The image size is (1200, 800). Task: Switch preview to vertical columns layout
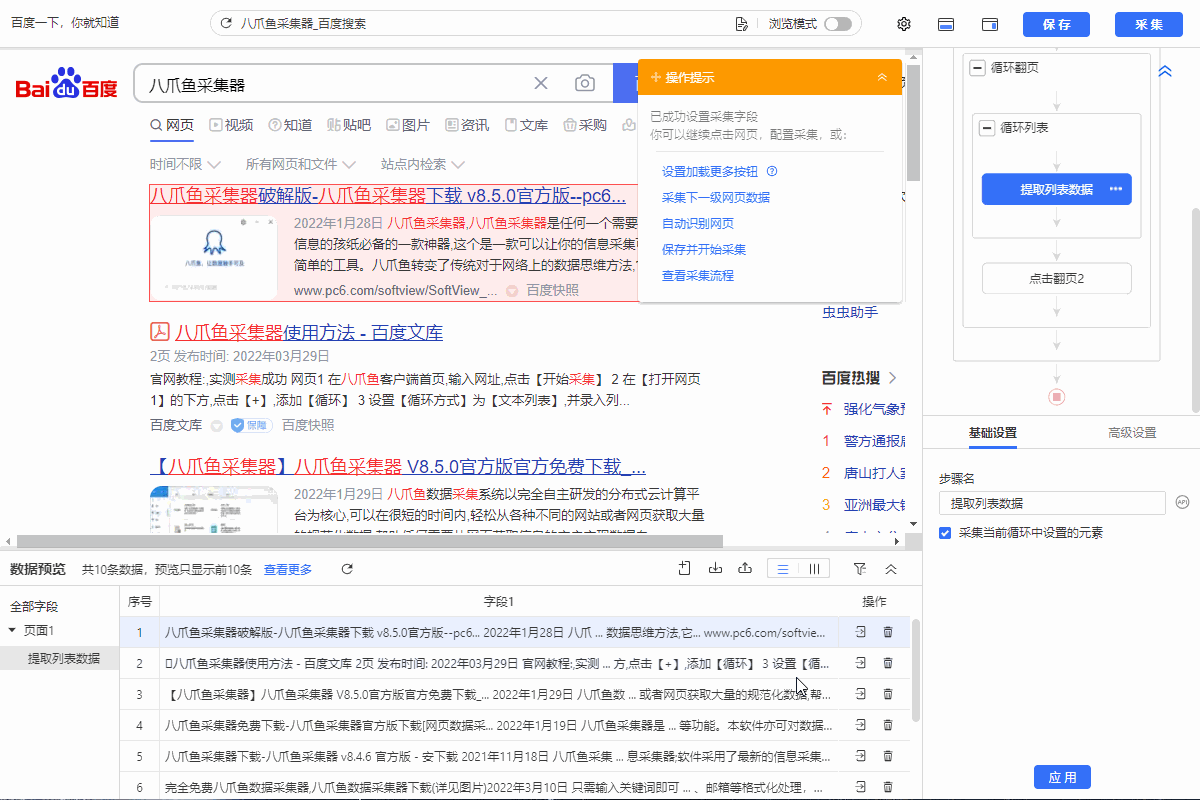click(814, 569)
